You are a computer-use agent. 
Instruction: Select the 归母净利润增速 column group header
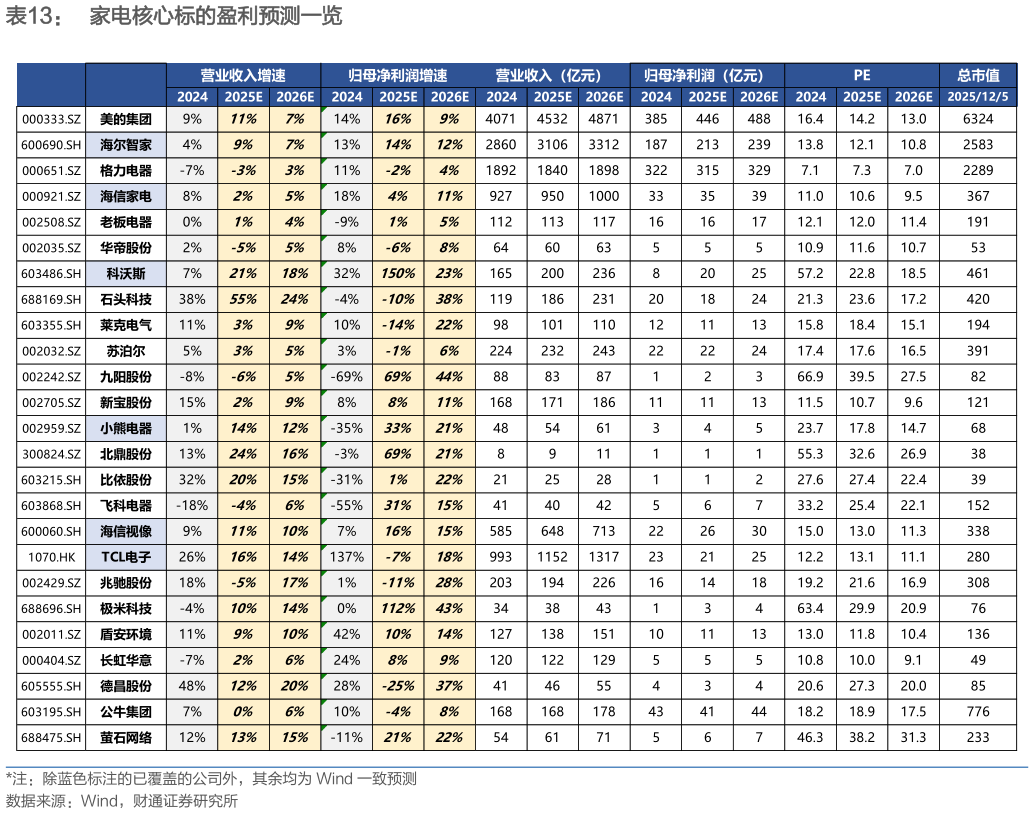[397, 75]
